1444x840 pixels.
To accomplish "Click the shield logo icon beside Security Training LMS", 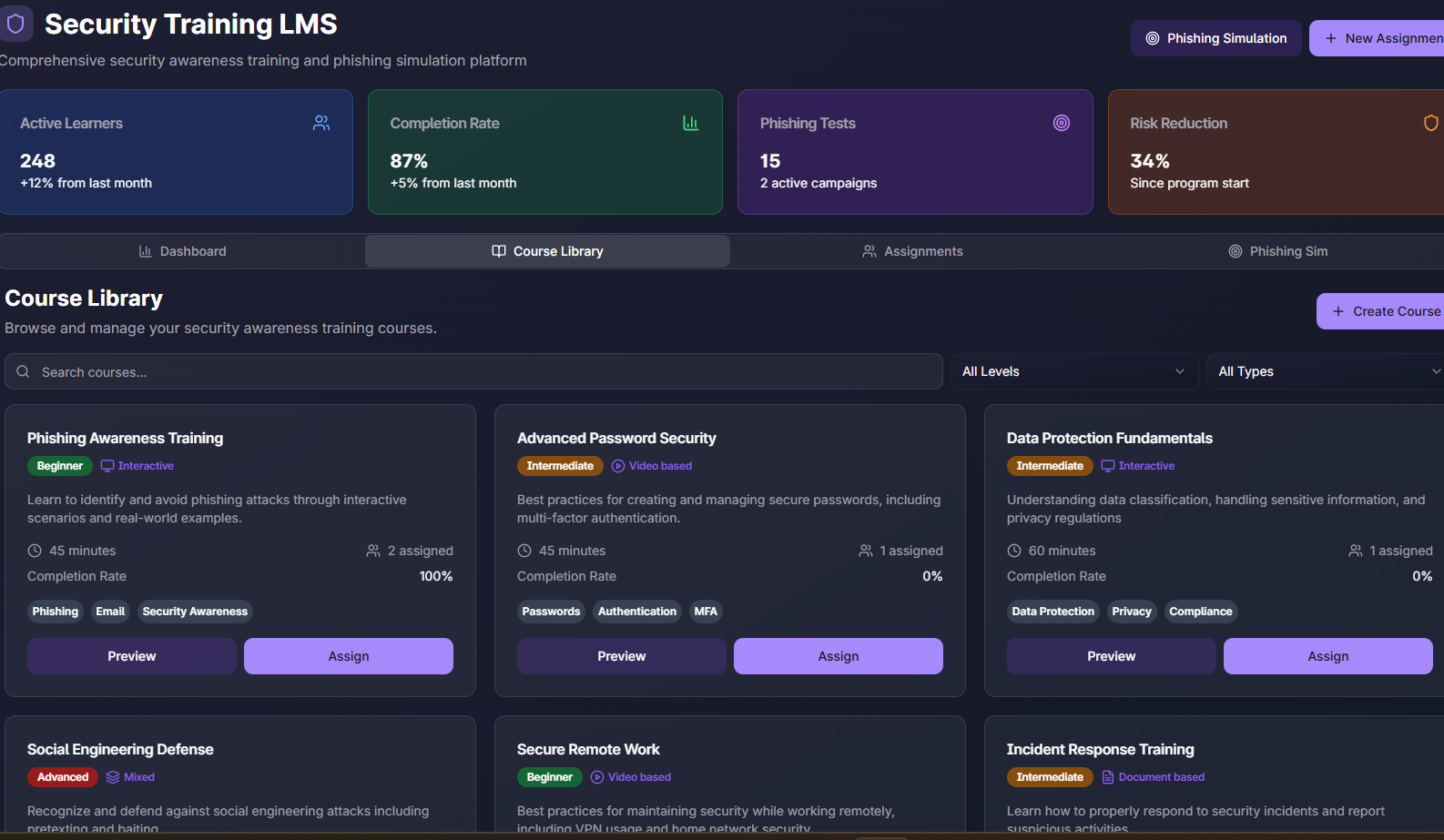I will pyautogui.click(x=15, y=24).
